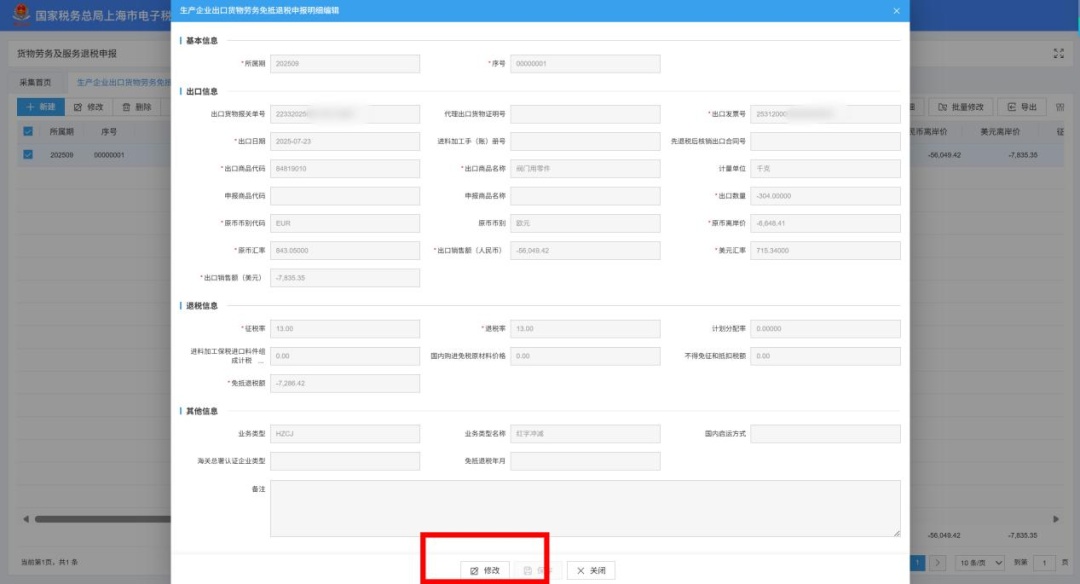The width and height of the screenshot is (1080, 584).
Task: Toggle the select-all checkbox in the table header
Action: (x=28, y=132)
